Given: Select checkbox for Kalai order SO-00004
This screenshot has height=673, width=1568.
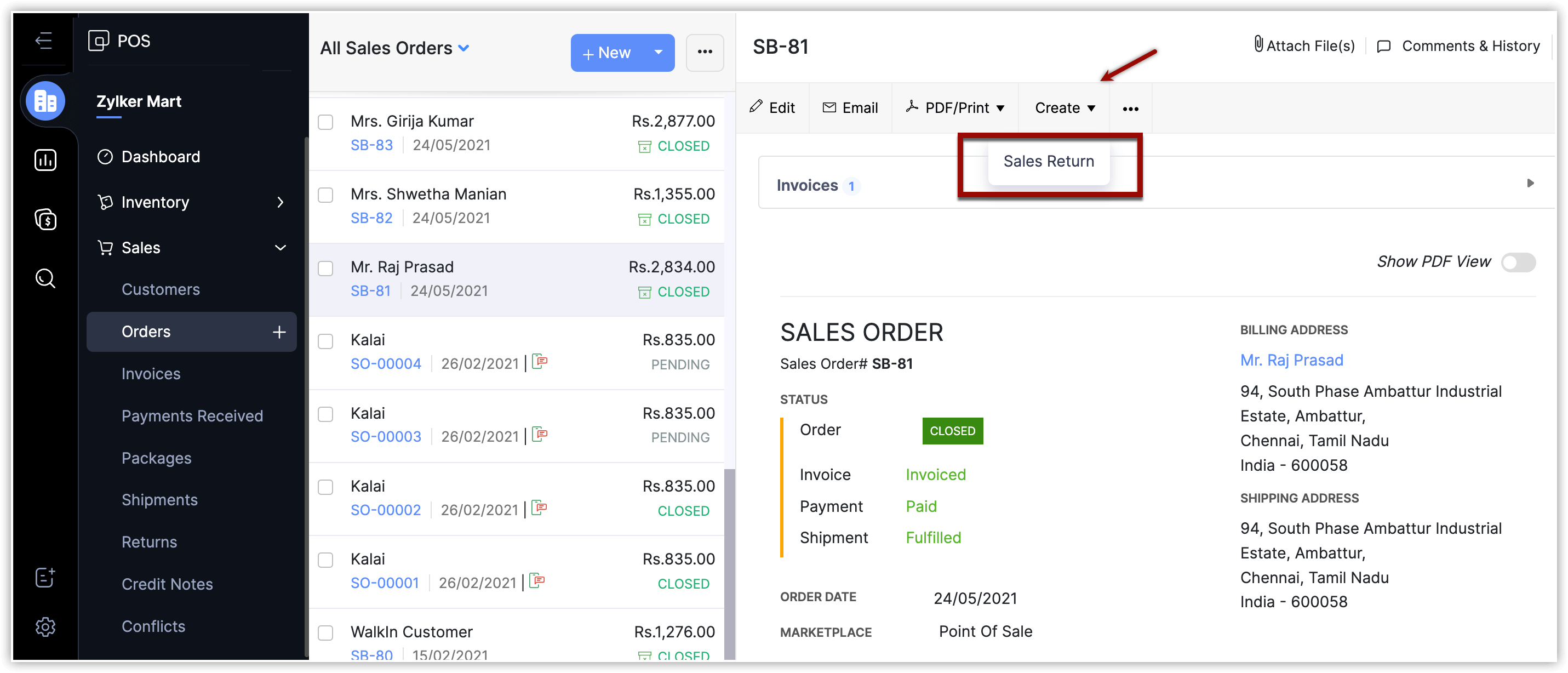Looking at the screenshot, I should tap(325, 341).
